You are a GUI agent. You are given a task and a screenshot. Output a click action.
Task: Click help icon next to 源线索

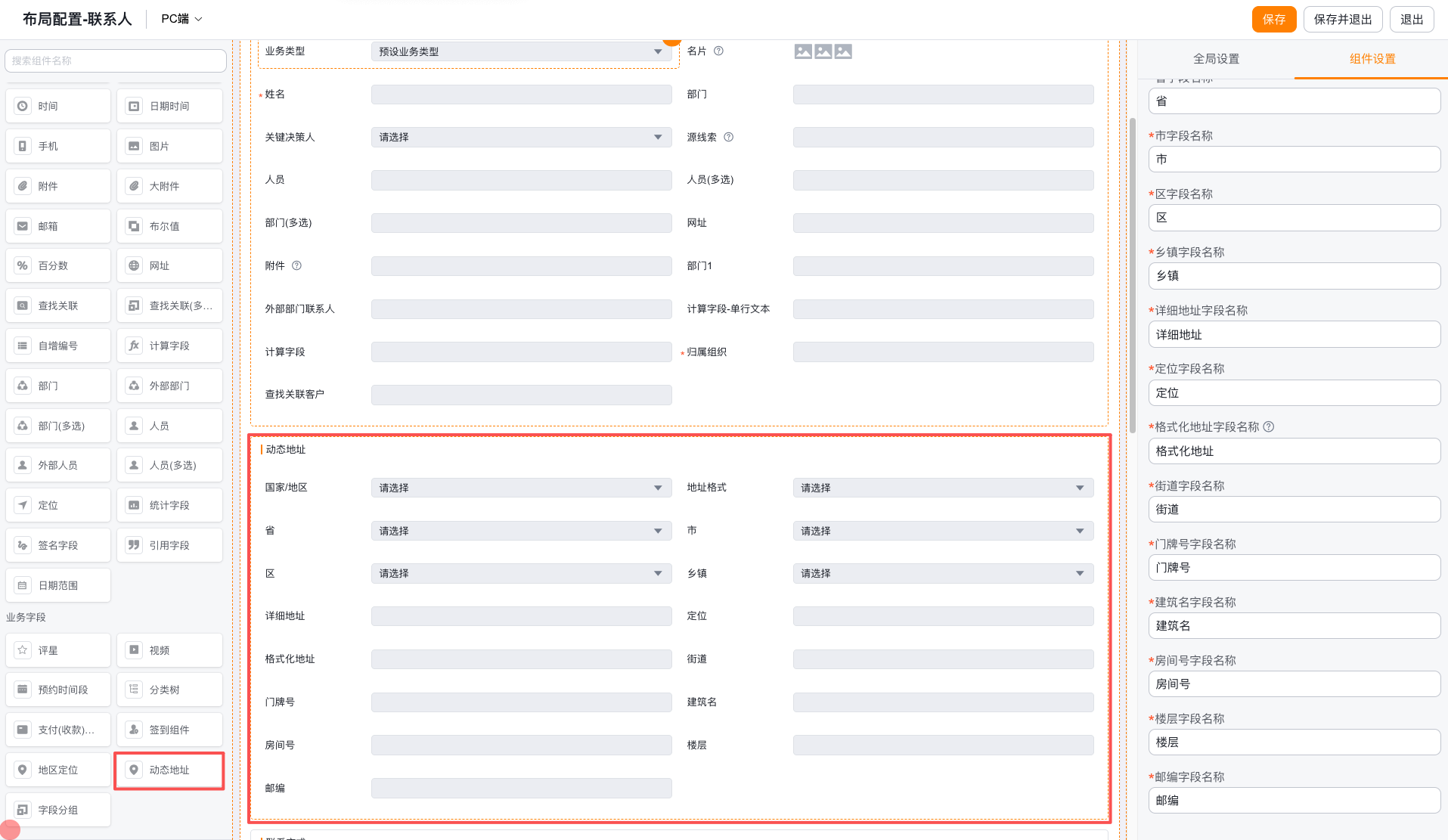coord(728,138)
